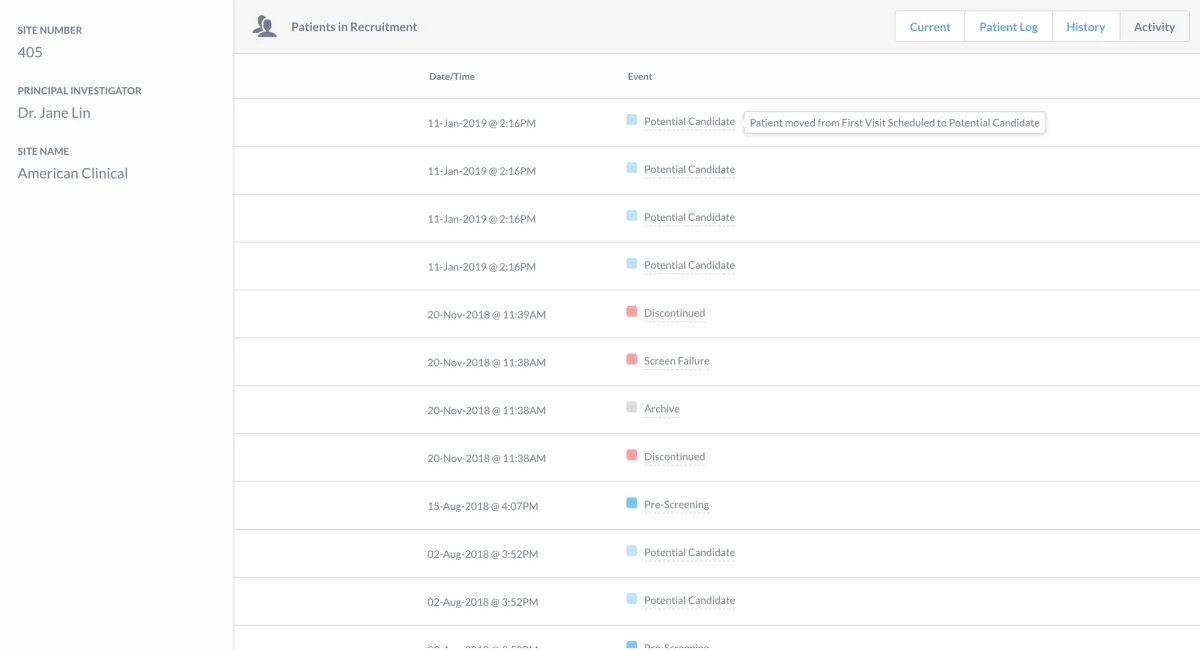Image resolution: width=1200 pixels, height=650 pixels.
Task: Click the blue indicator on the 15-Aug Pre-Screening row
Action: coord(631,504)
